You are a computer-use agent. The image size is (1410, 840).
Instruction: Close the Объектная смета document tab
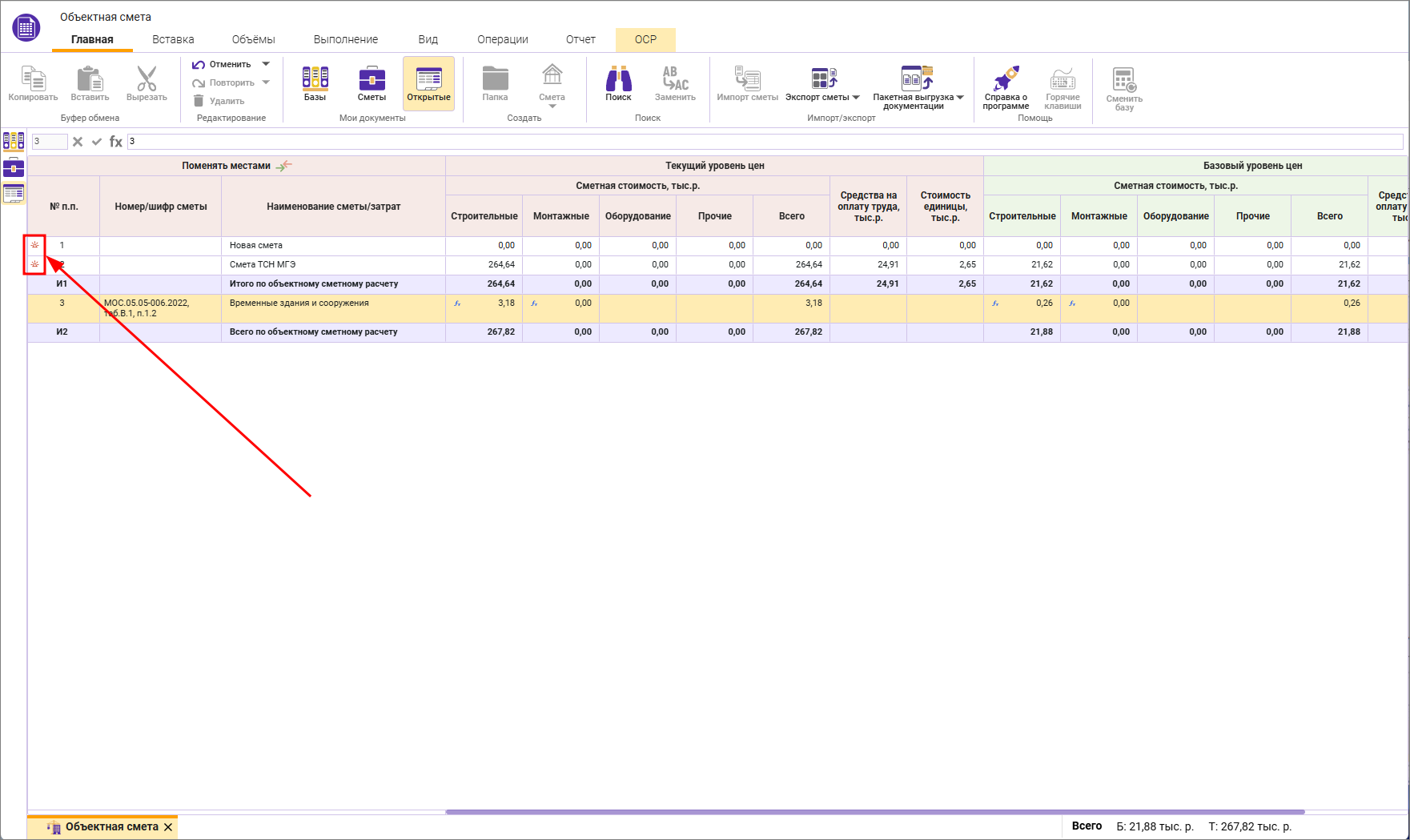click(x=168, y=827)
